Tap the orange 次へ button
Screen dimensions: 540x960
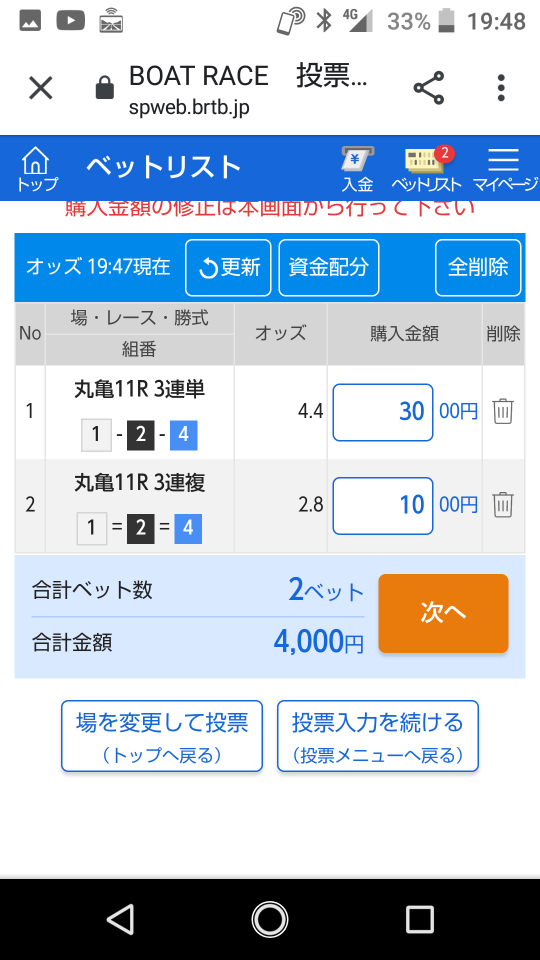[x=443, y=613]
